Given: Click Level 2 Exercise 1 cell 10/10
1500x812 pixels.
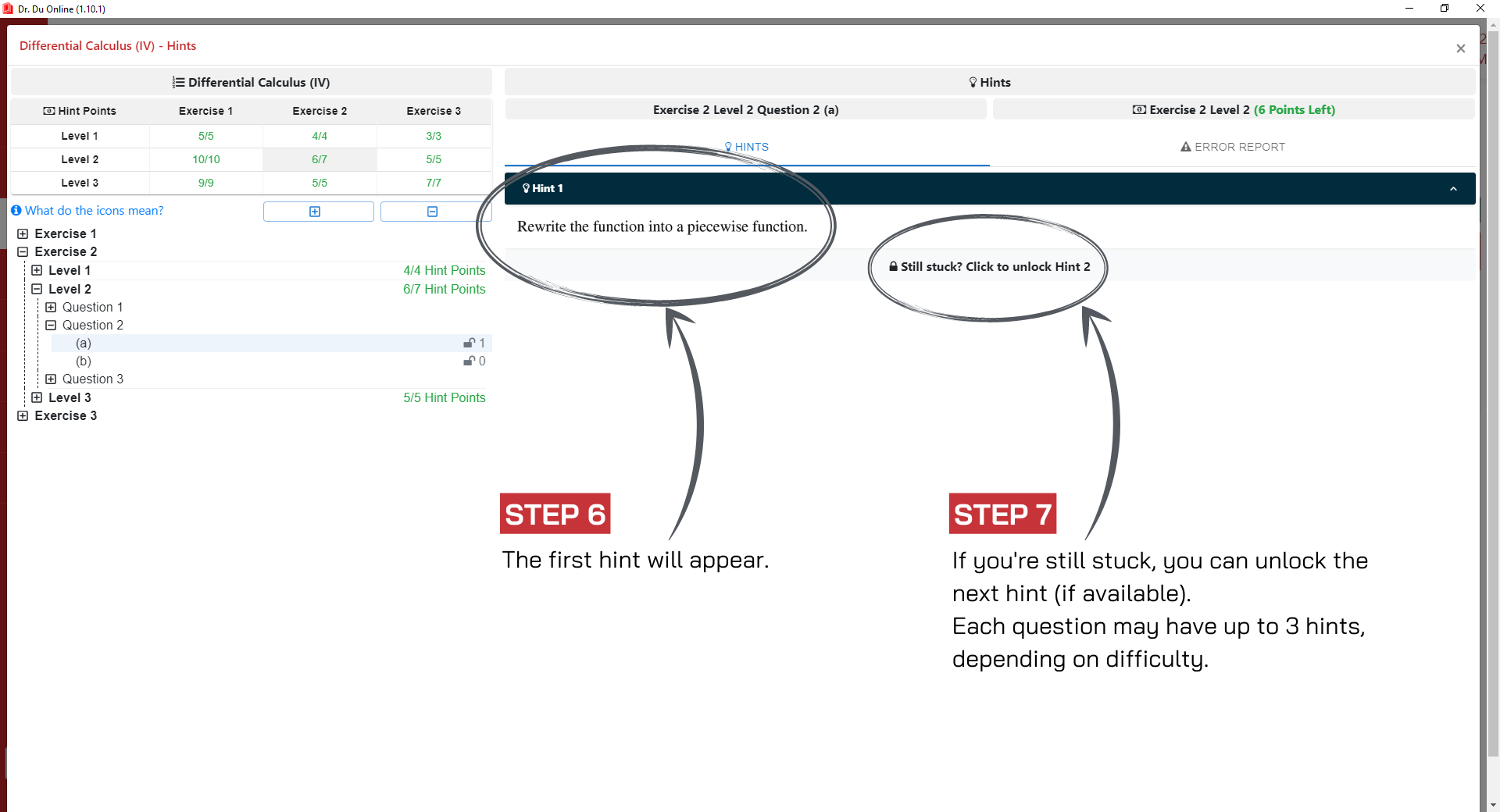Looking at the screenshot, I should pyautogui.click(x=206, y=159).
